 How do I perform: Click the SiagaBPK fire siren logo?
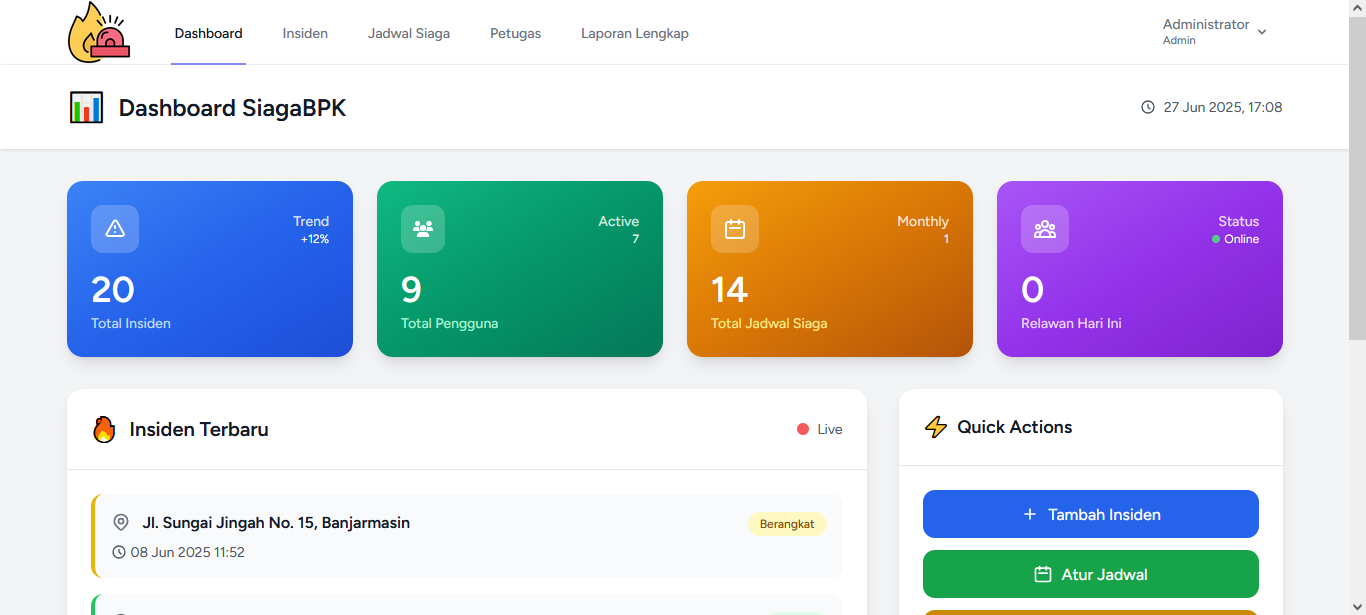pyautogui.click(x=99, y=32)
